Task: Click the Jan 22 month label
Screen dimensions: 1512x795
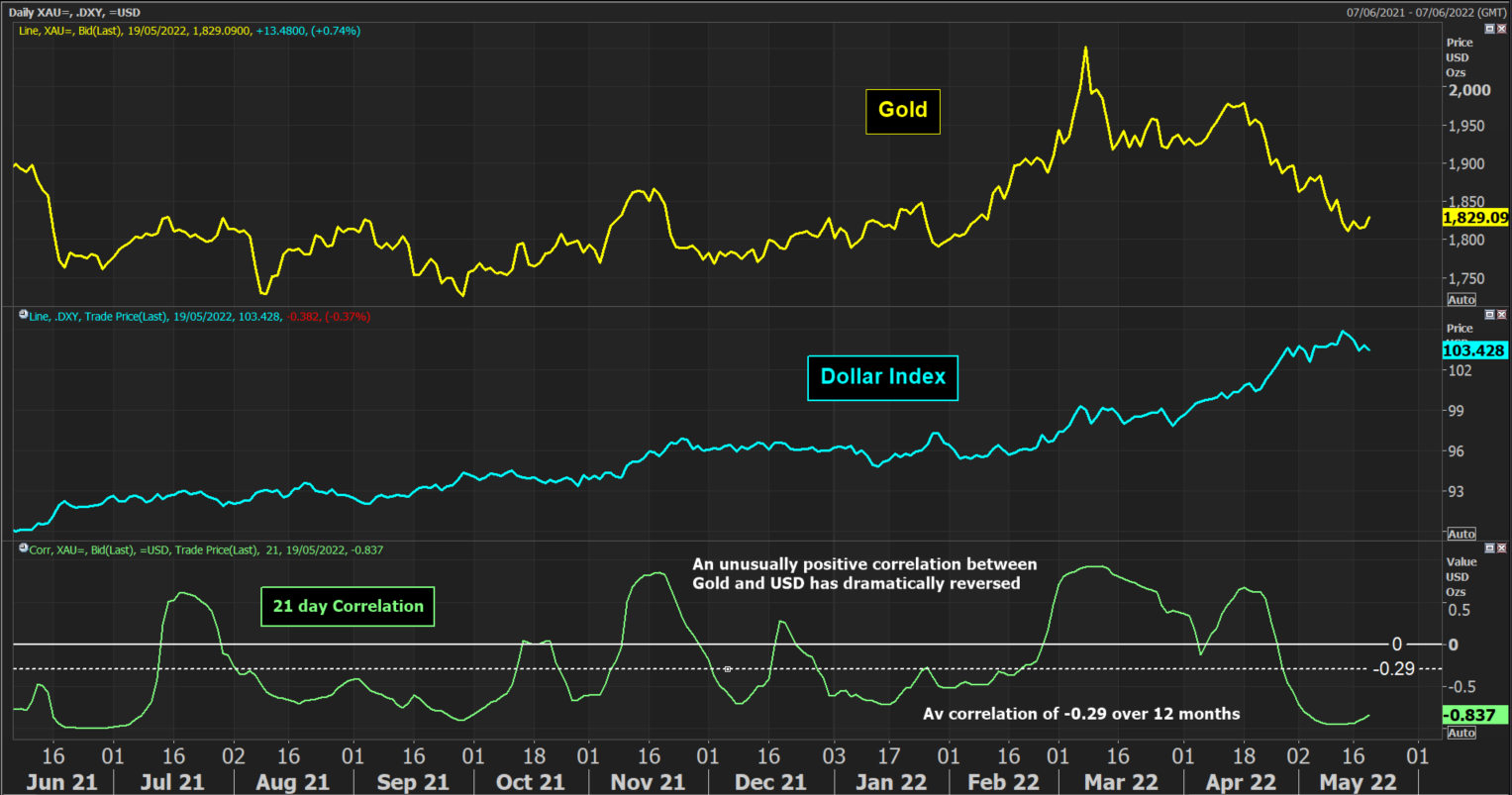Action: coord(891,782)
